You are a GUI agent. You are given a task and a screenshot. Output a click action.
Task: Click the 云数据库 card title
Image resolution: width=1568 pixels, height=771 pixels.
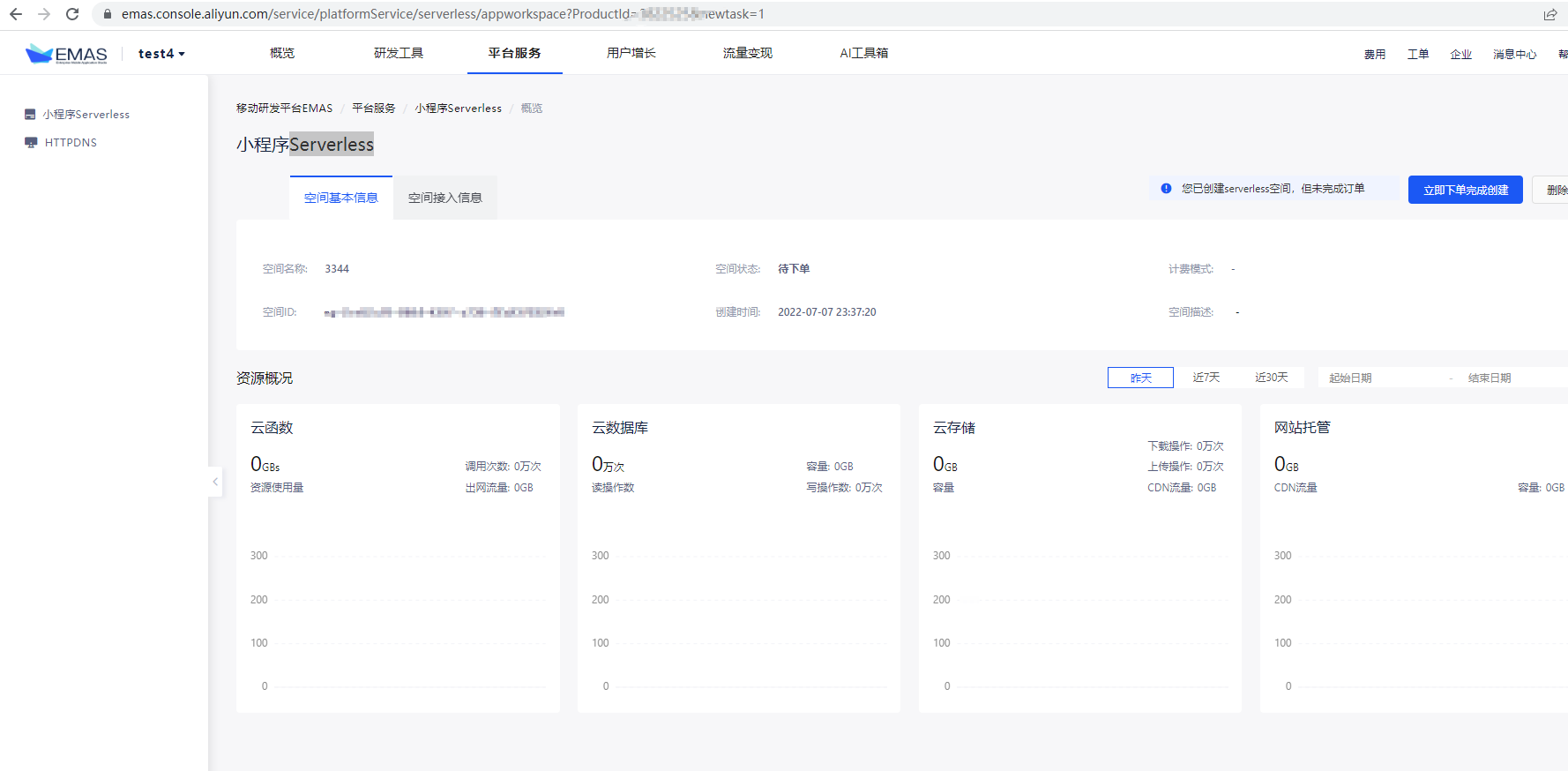click(x=620, y=428)
